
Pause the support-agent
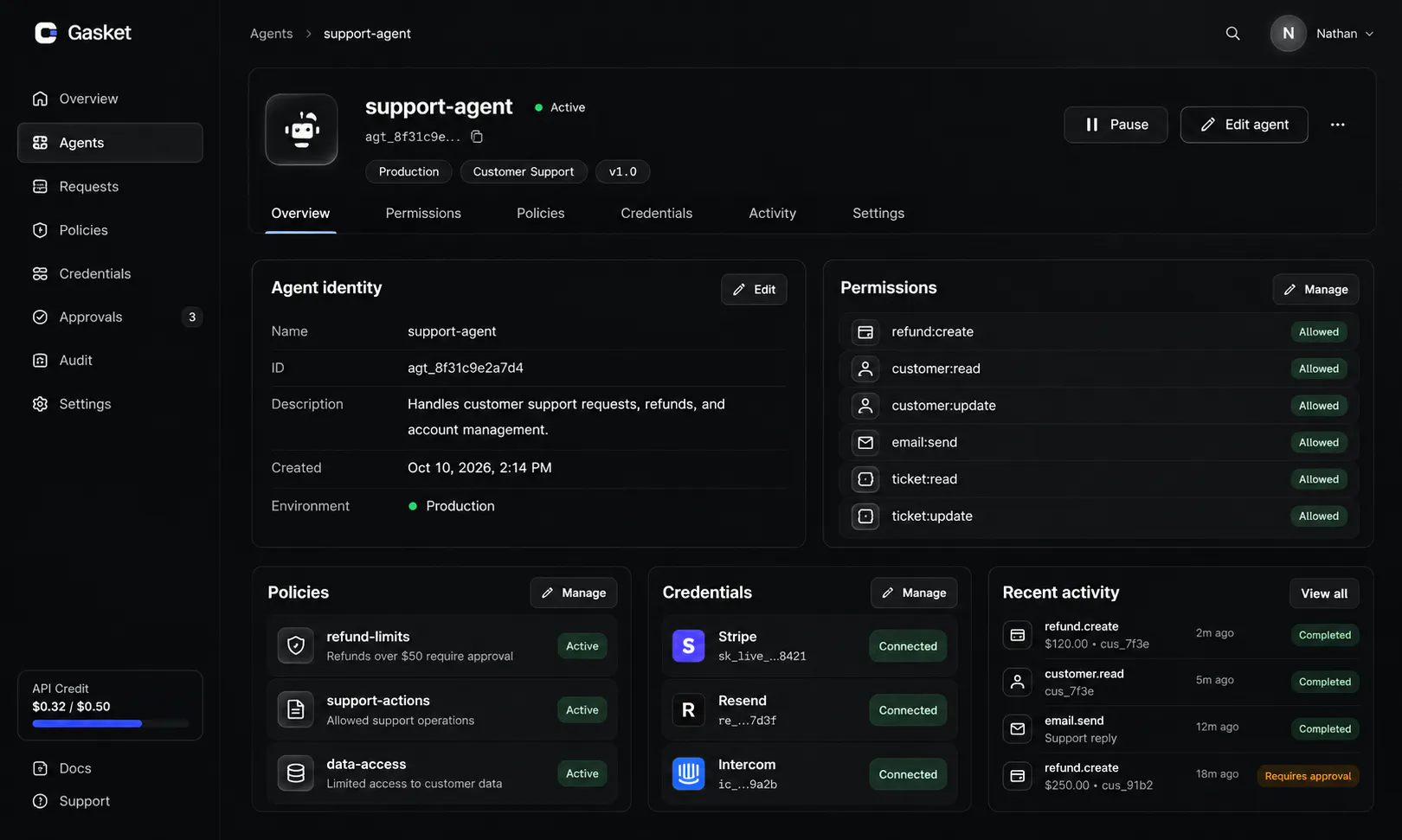tap(1116, 125)
